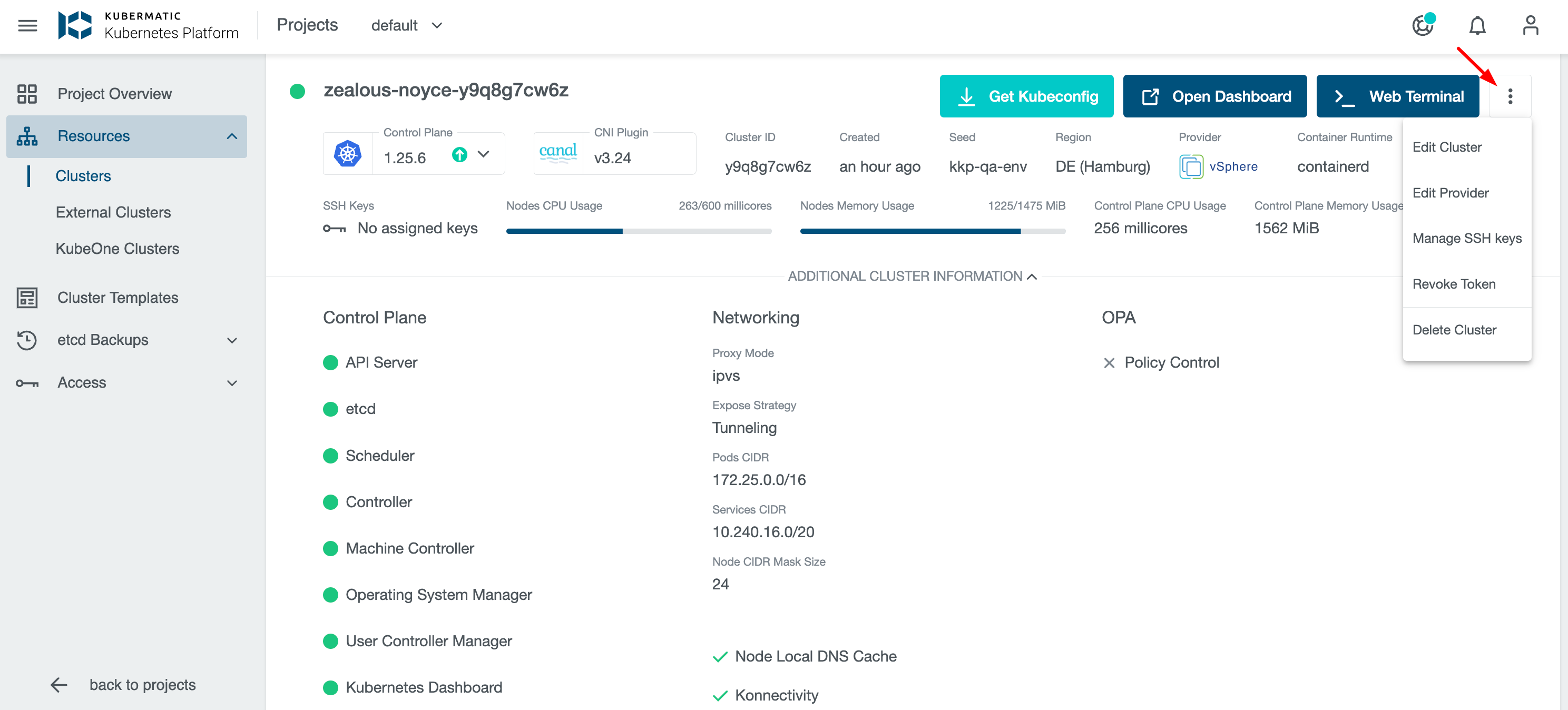
Task: Click the Nodes CPU Usage progress bar
Action: pos(639,231)
